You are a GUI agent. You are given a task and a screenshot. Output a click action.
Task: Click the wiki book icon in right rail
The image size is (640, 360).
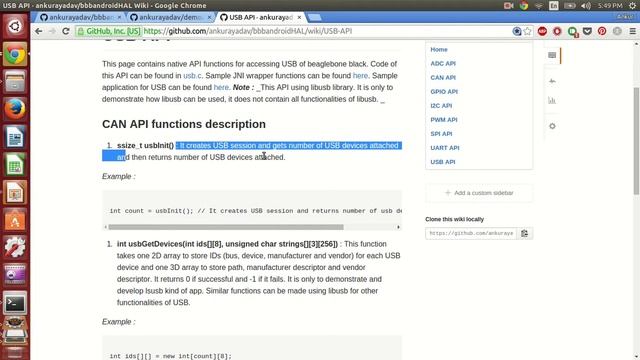coord(552,55)
